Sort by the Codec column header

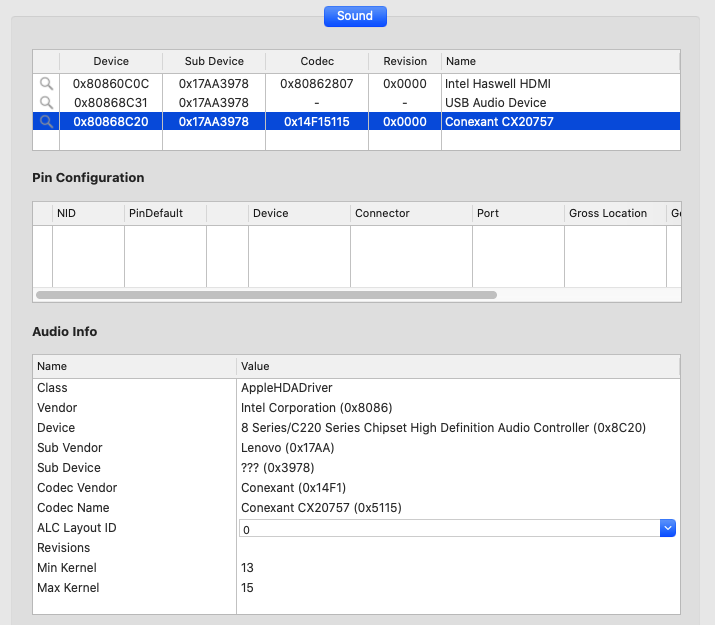click(x=317, y=61)
